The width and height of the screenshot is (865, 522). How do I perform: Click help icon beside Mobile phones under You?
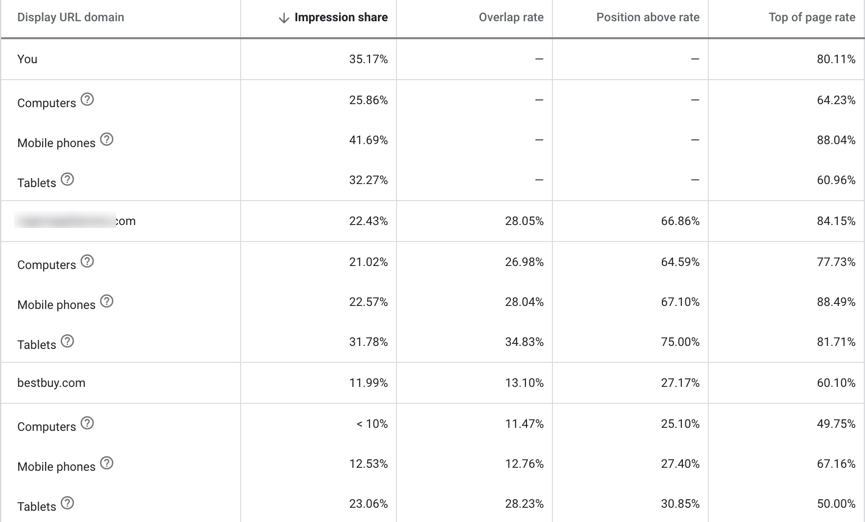(106, 140)
